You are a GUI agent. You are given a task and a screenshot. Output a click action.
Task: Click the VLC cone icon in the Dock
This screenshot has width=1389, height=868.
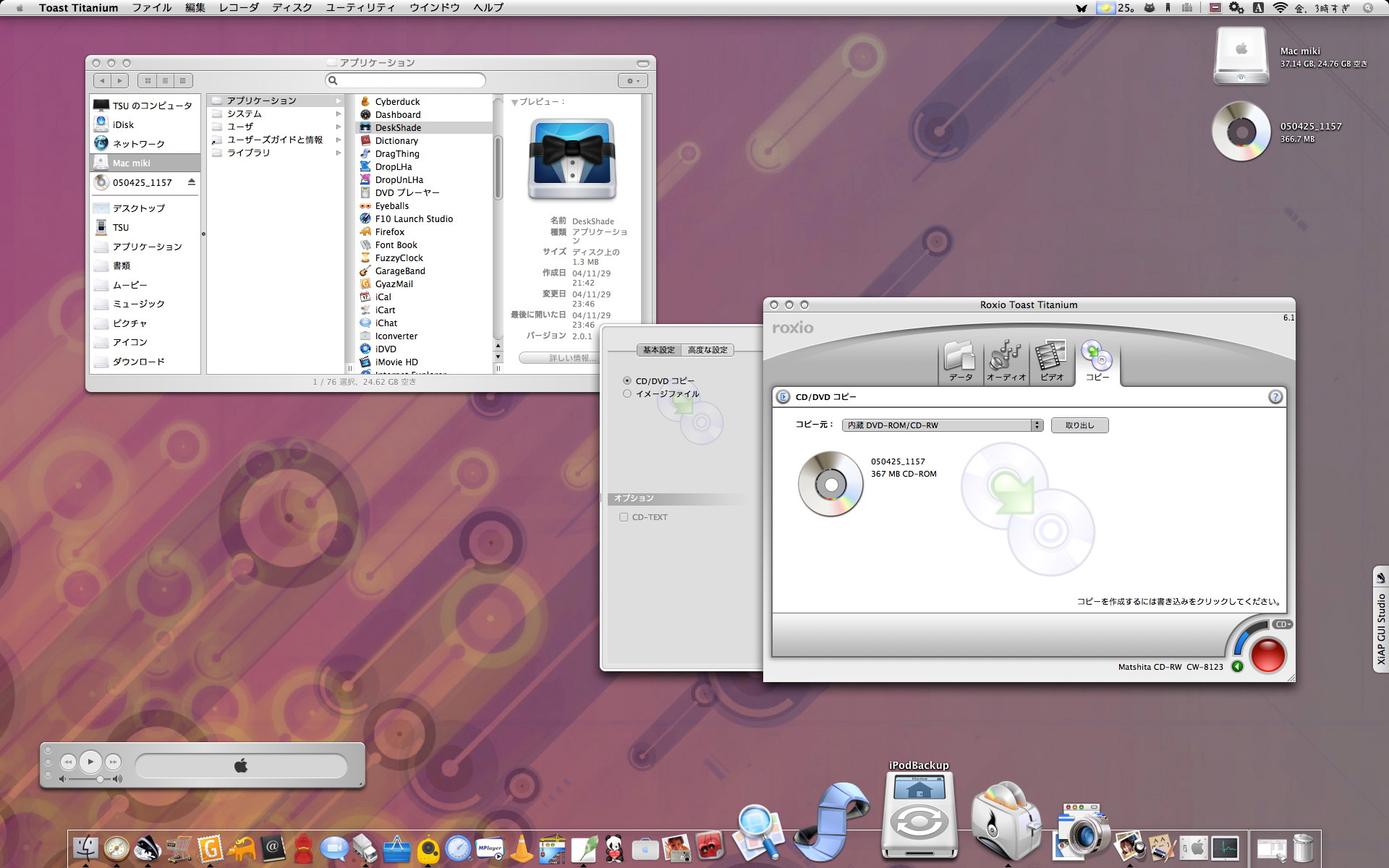tap(522, 848)
